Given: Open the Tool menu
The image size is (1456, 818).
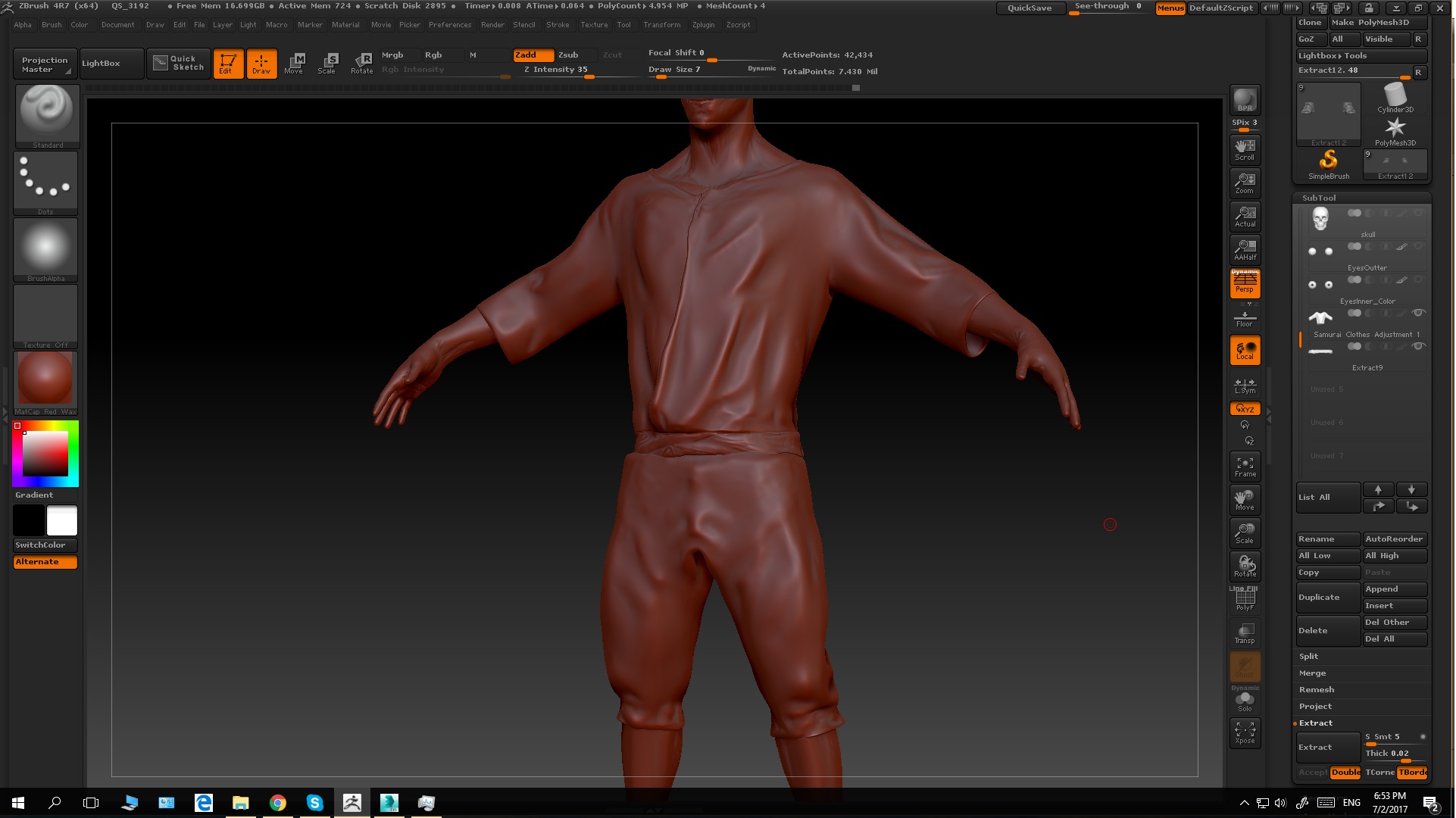Looking at the screenshot, I should 624,25.
